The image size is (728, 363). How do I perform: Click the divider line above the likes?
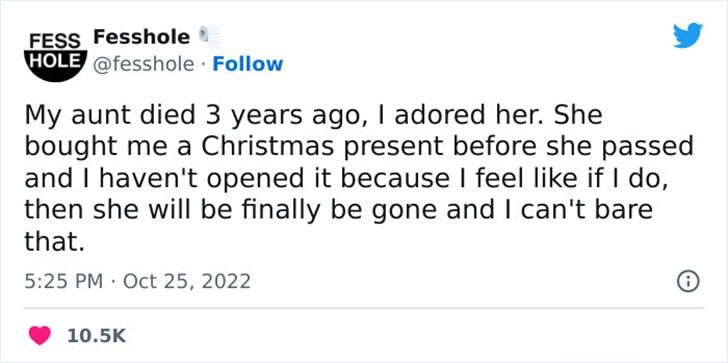pos(364,308)
